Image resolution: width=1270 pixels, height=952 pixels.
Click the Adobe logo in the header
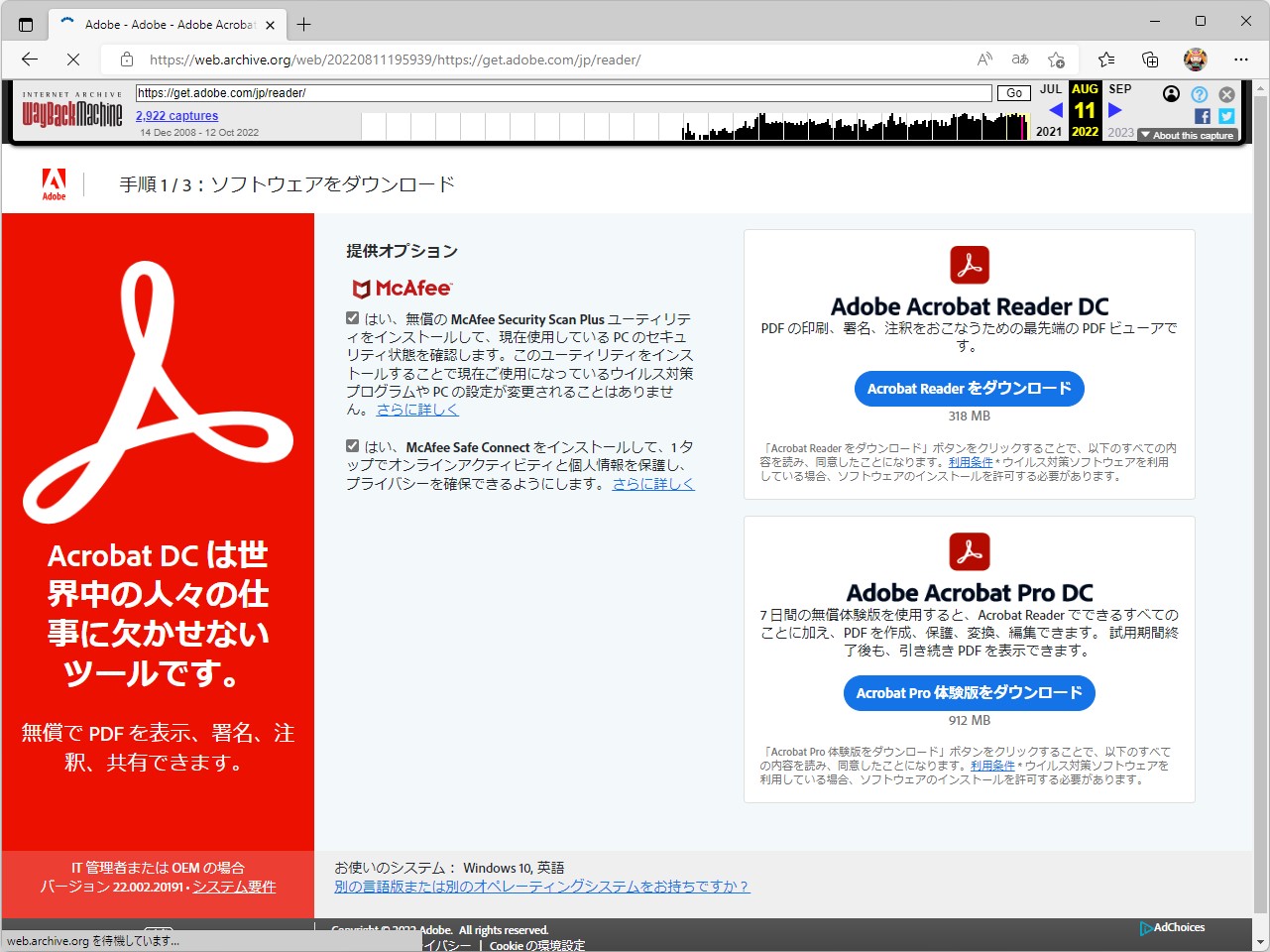coord(54,184)
